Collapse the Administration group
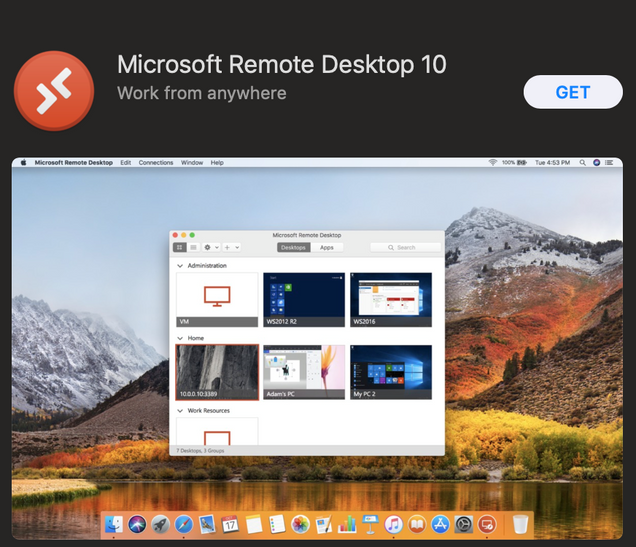The width and height of the screenshot is (636, 547). (x=180, y=266)
